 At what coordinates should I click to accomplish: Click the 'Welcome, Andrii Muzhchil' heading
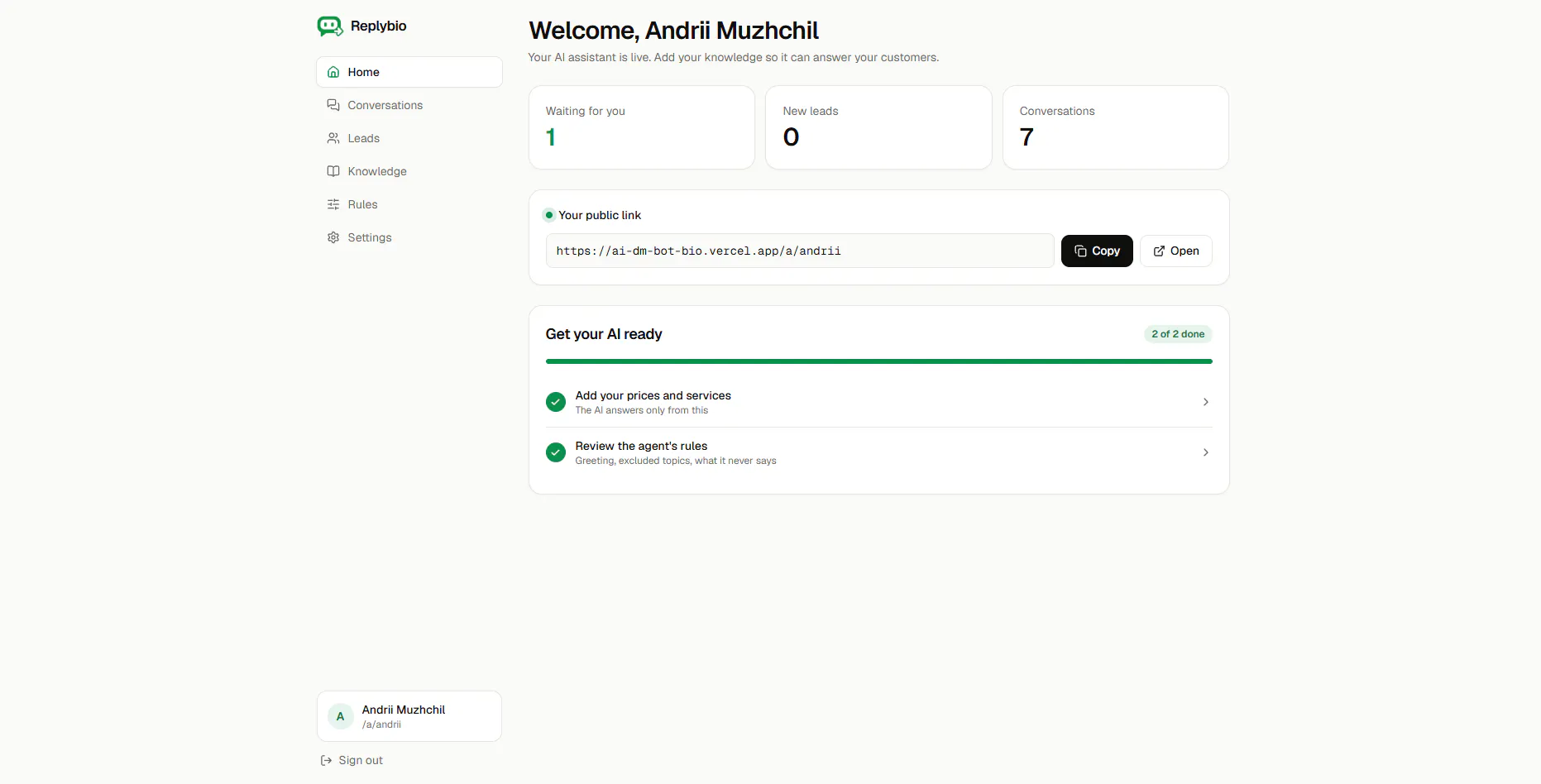coord(673,31)
